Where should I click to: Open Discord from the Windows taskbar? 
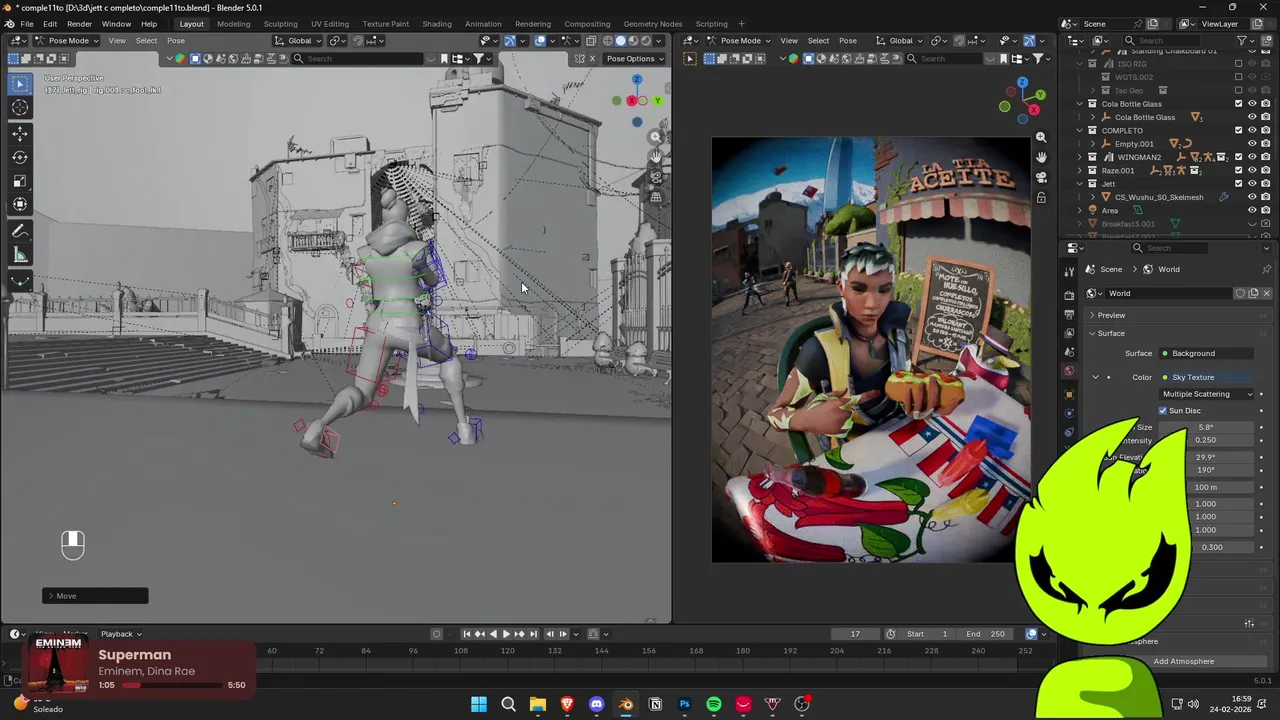click(x=597, y=704)
